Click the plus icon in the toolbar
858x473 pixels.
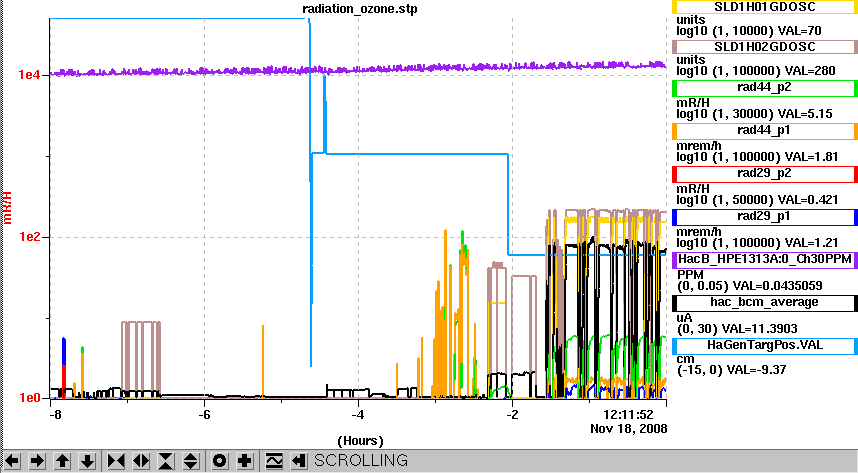coord(245,461)
